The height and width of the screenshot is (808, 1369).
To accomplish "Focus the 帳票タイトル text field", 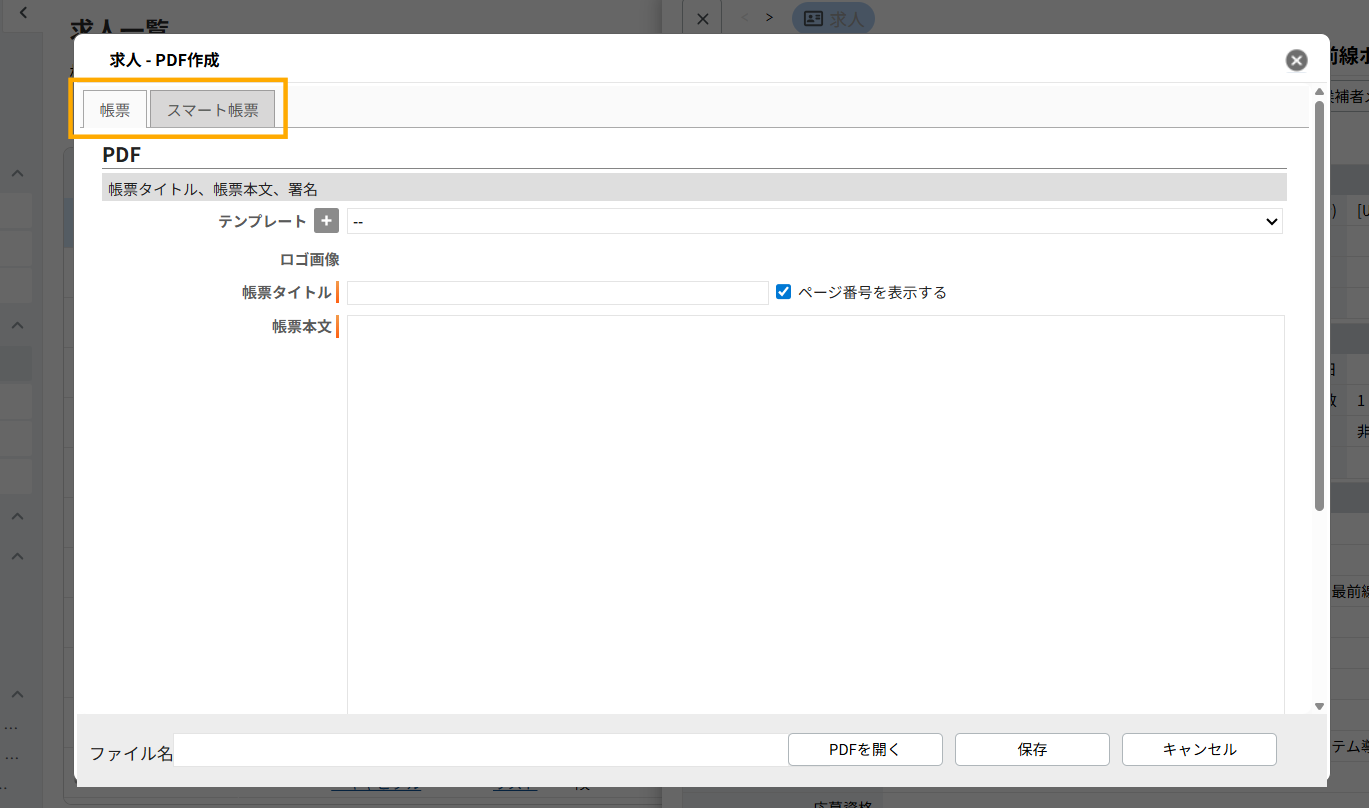I will point(557,293).
